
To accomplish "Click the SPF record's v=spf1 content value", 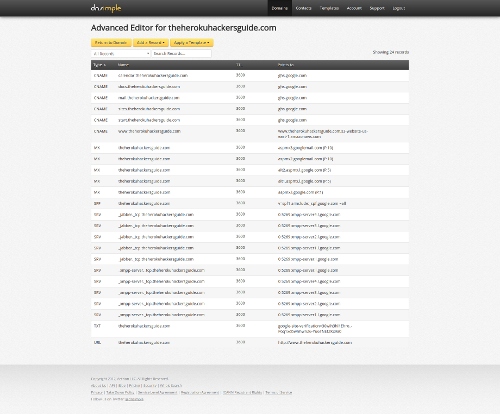I will (x=312, y=203).
